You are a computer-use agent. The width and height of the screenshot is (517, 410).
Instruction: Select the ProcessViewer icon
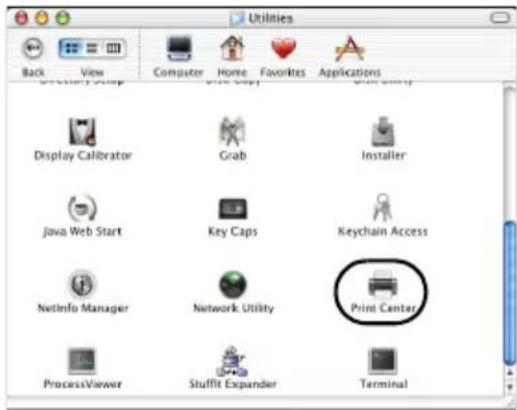click(82, 361)
